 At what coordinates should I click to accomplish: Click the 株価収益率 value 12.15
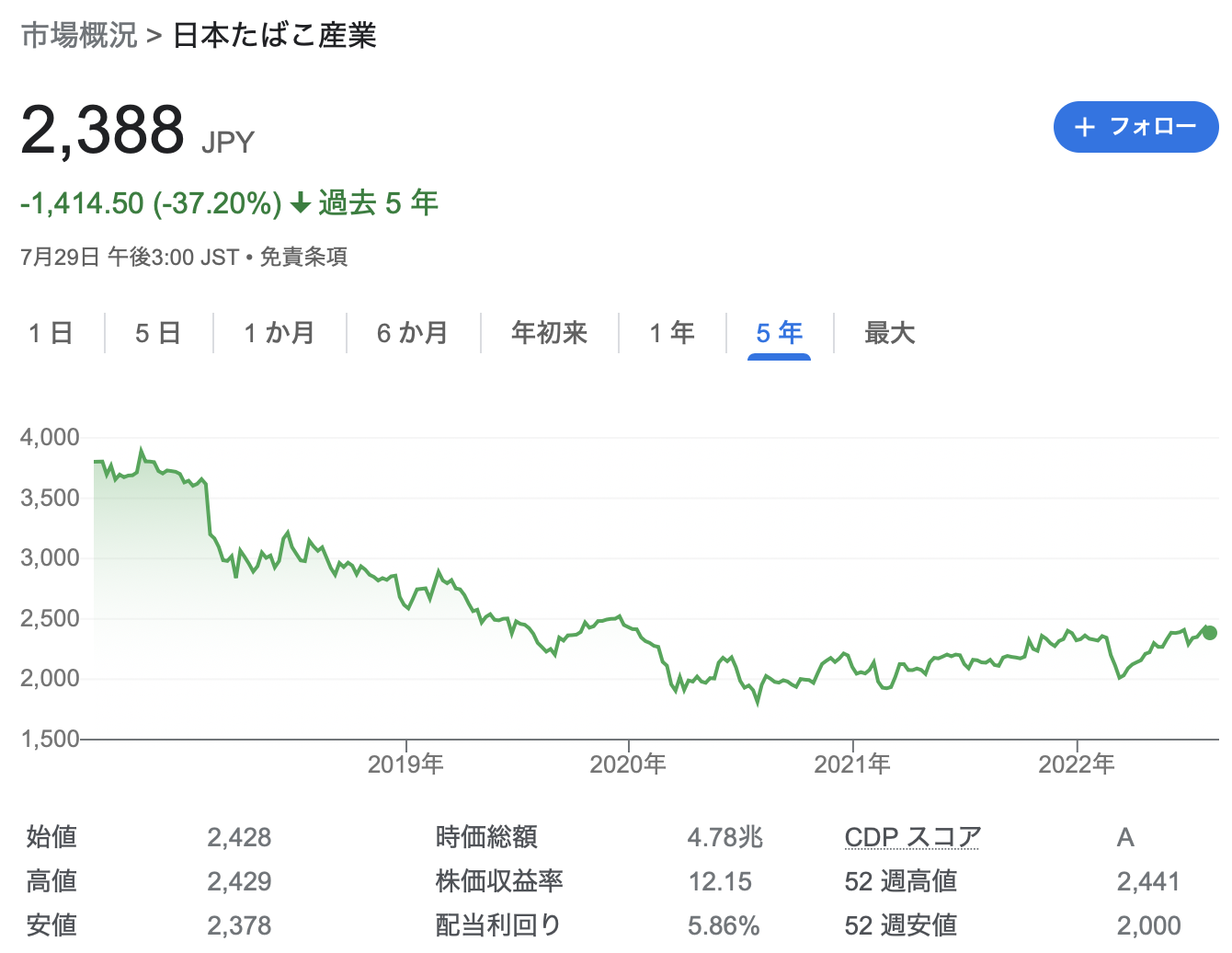[720, 881]
